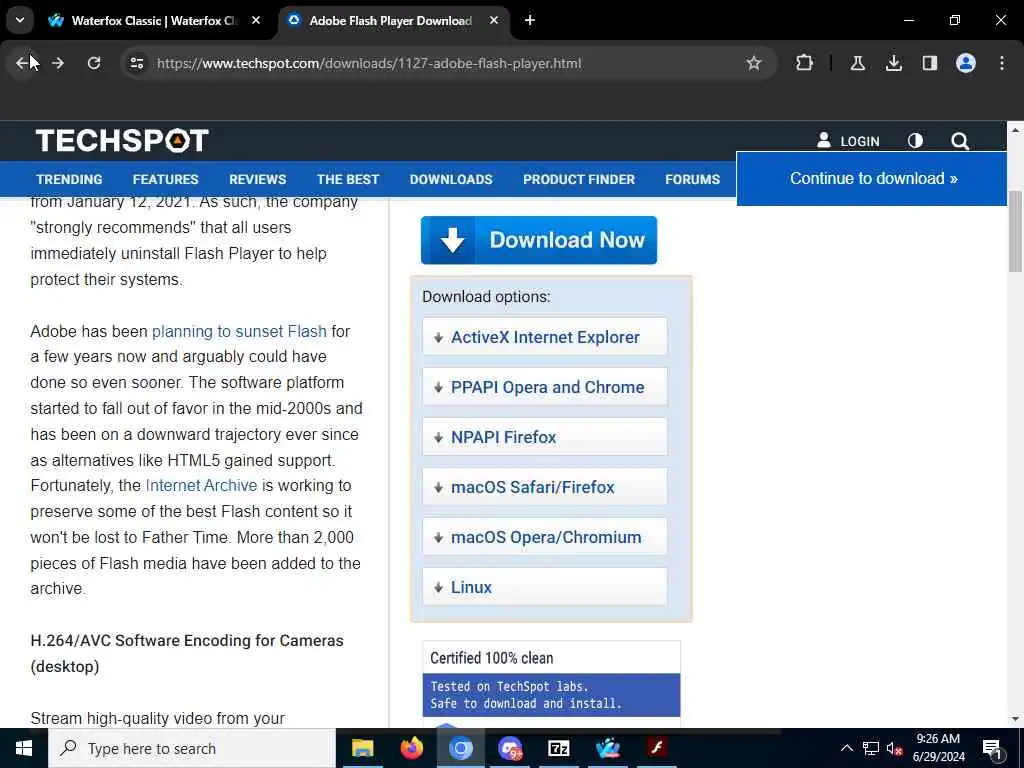Go back to the previous page
1024x768 pixels.
(x=23, y=63)
